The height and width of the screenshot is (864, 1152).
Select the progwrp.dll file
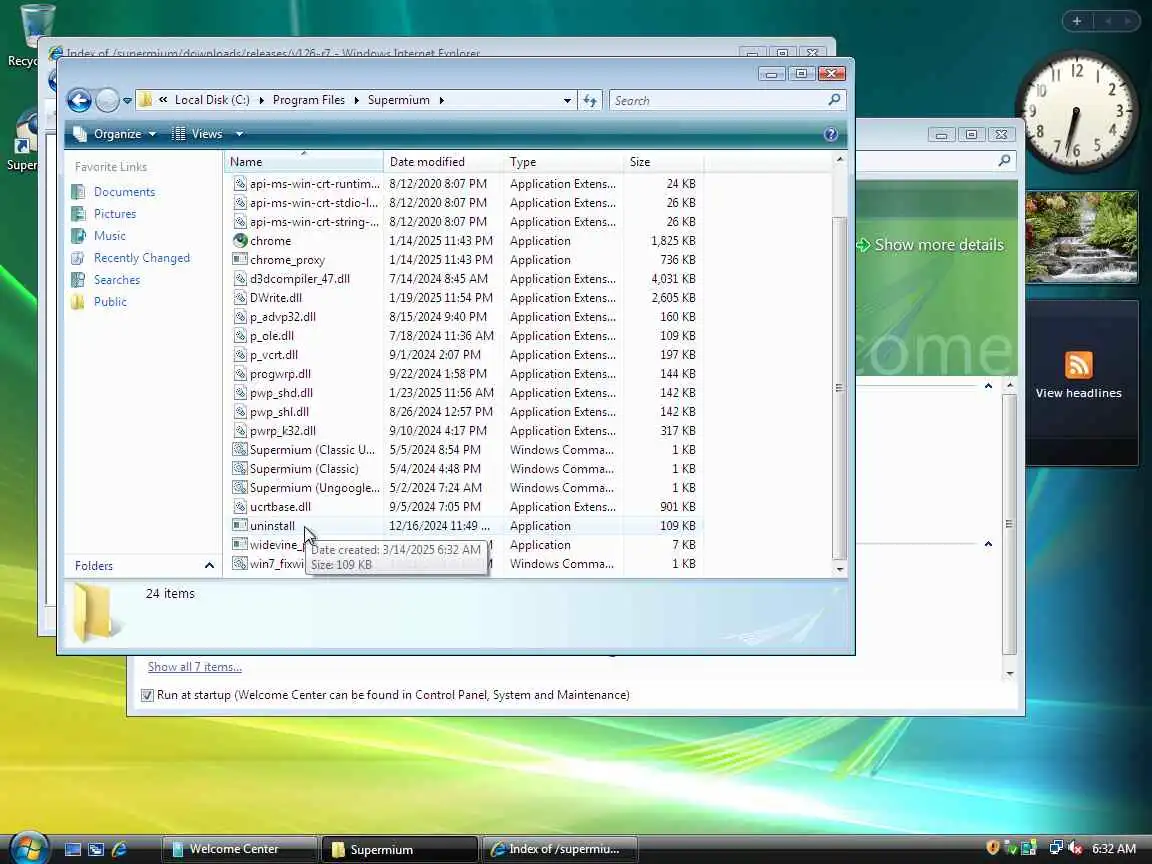280,374
